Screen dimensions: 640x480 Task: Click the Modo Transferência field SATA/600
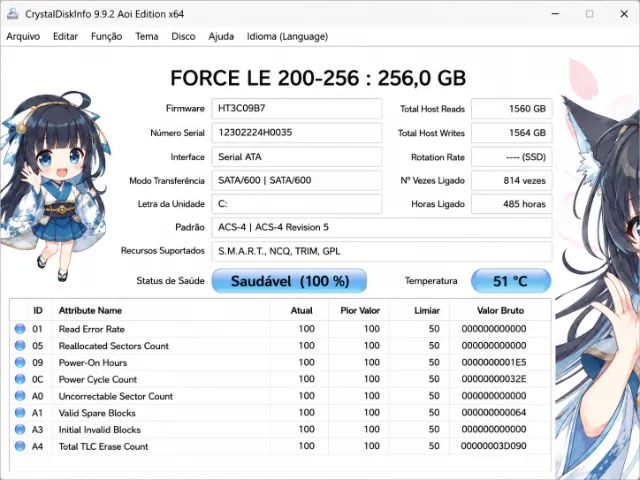pos(297,180)
